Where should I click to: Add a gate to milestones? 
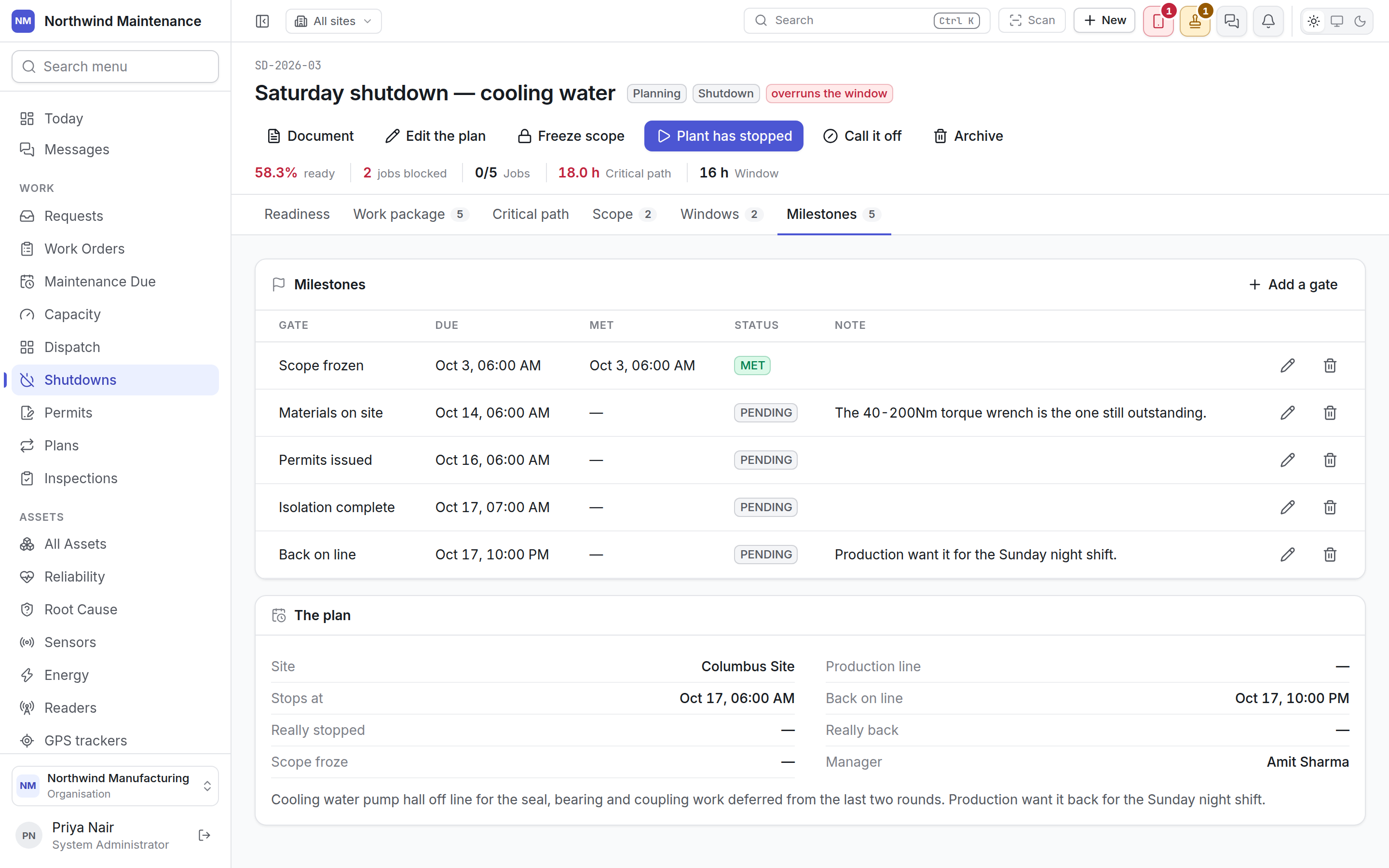click(x=1293, y=285)
